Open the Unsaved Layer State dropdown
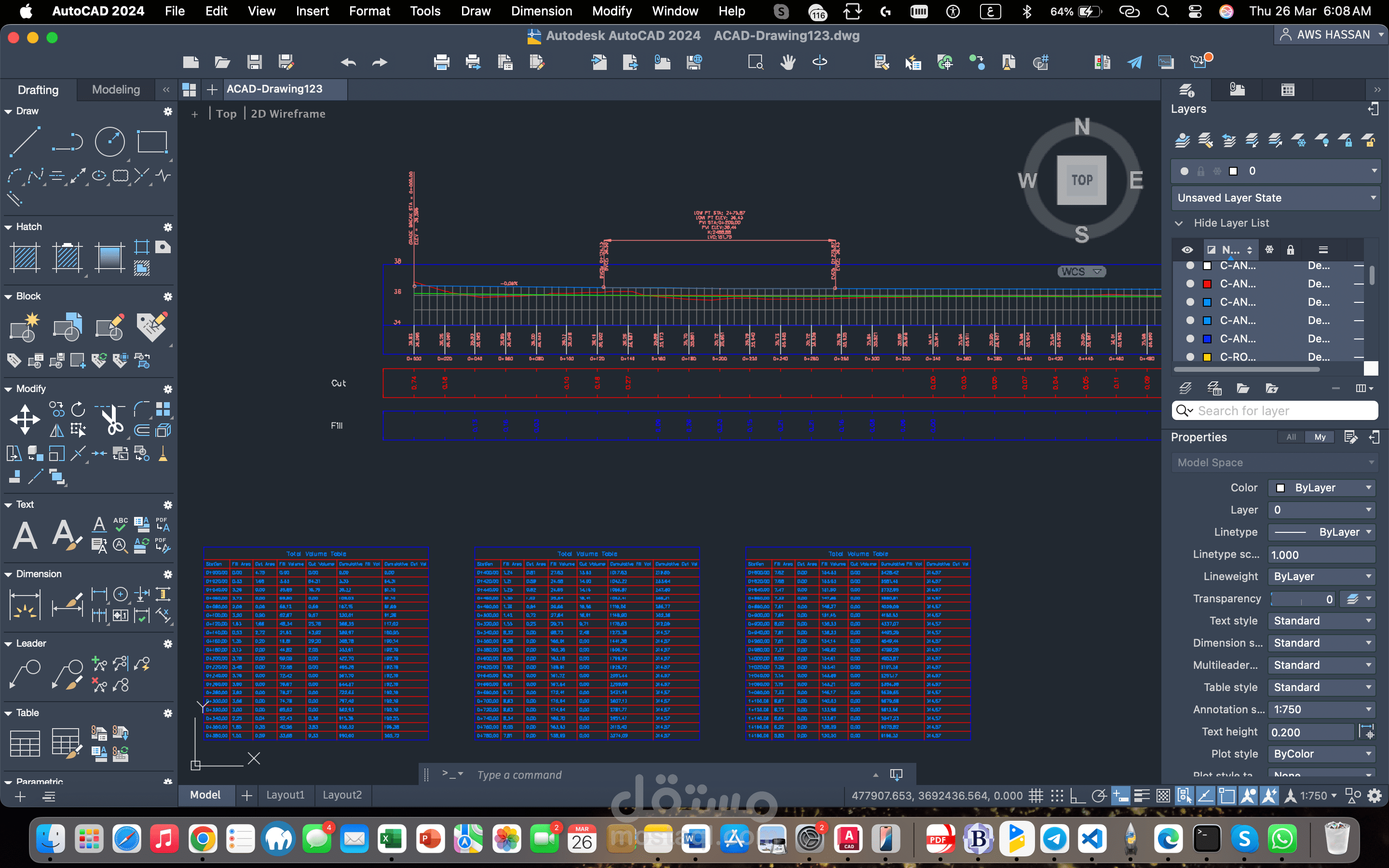The height and width of the screenshot is (868, 1389). pyautogui.click(x=1275, y=198)
